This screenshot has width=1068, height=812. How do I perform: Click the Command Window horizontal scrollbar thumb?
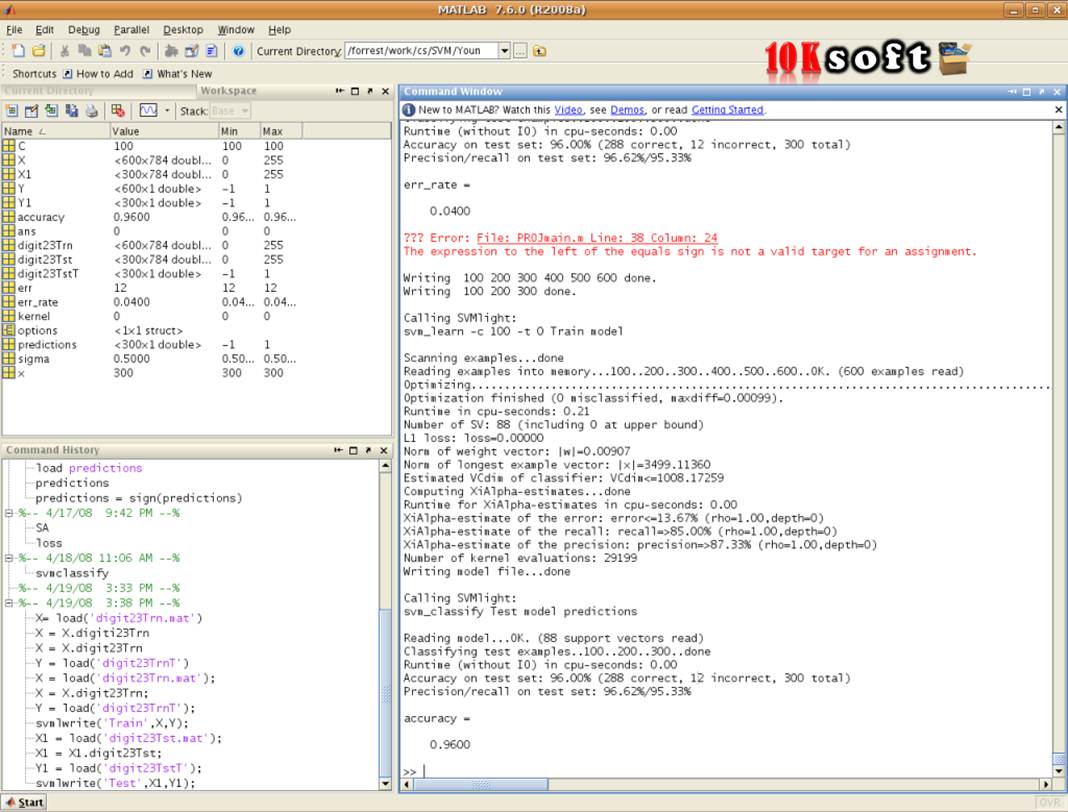(x=481, y=785)
